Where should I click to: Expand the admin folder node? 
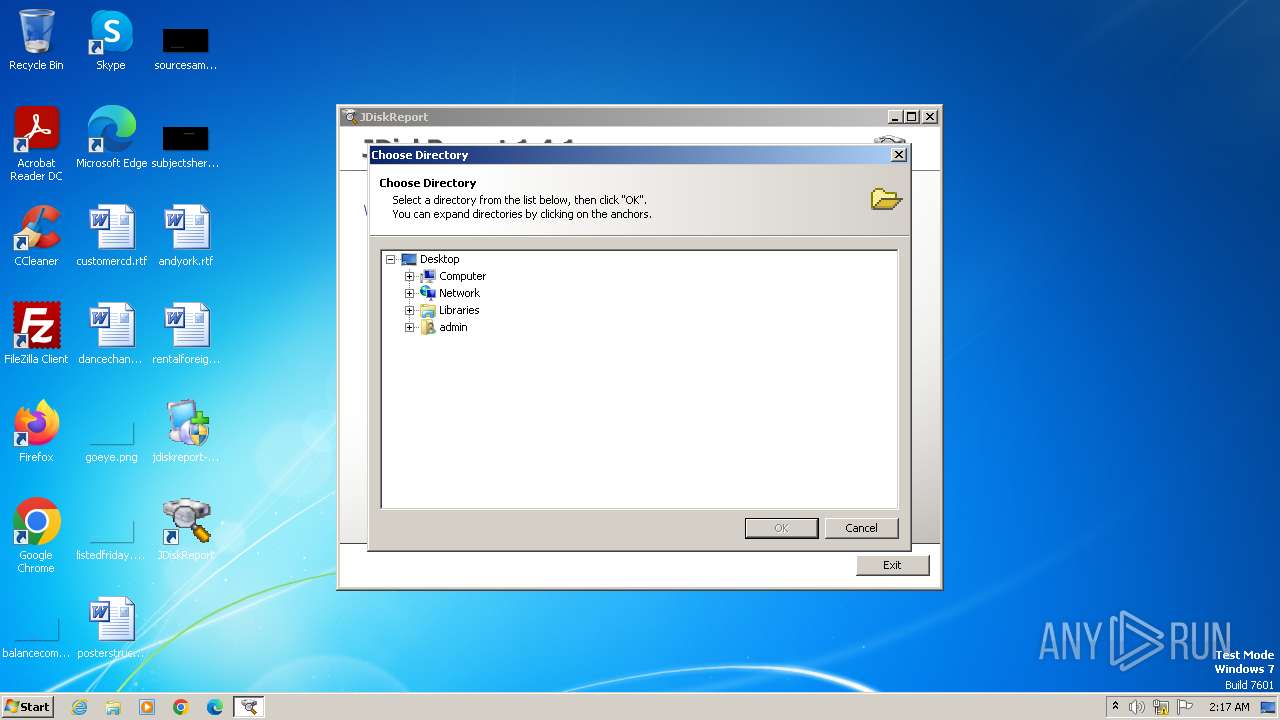pyautogui.click(x=409, y=327)
